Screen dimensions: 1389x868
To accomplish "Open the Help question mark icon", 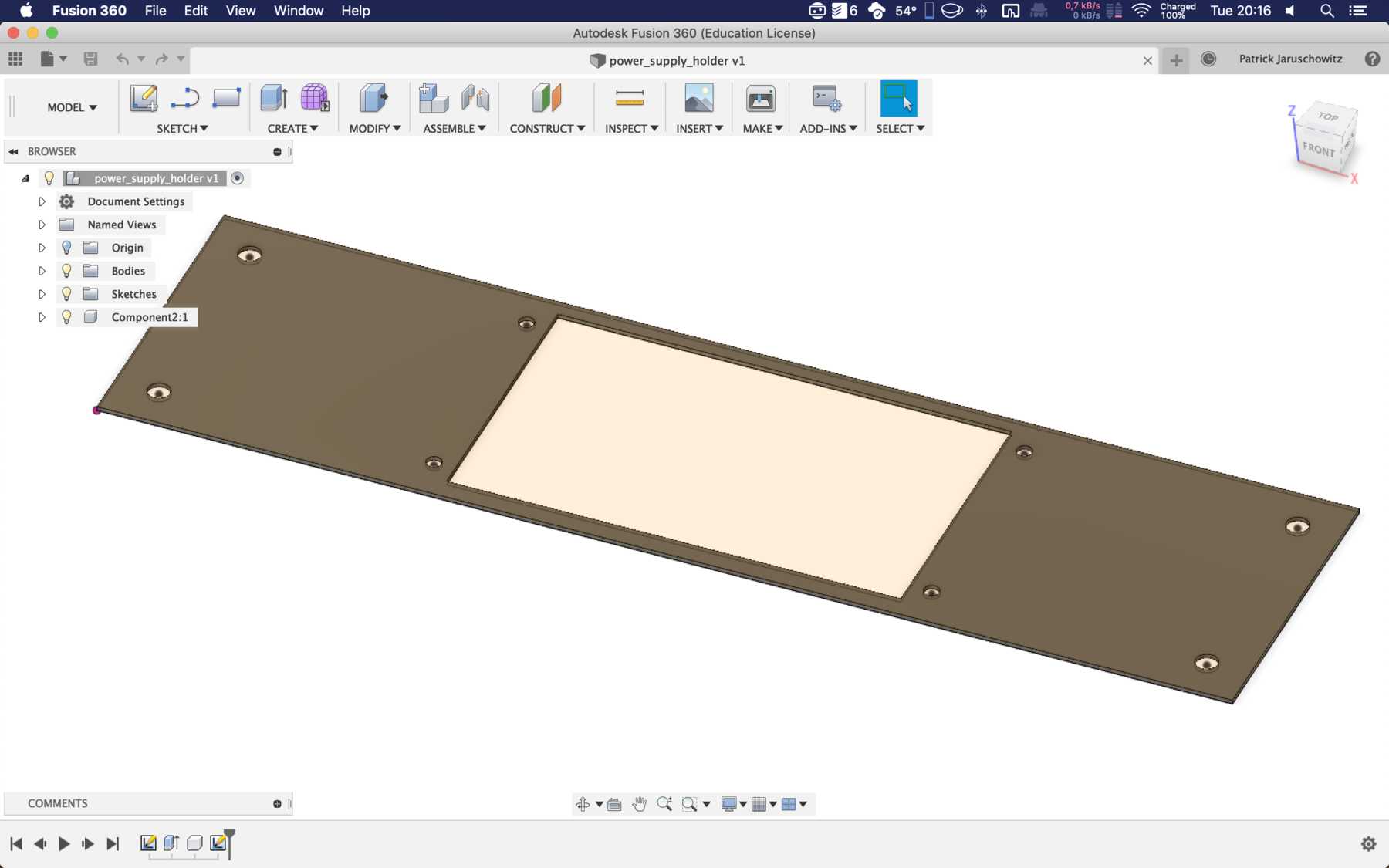I will pyautogui.click(x=1372, y=59).
